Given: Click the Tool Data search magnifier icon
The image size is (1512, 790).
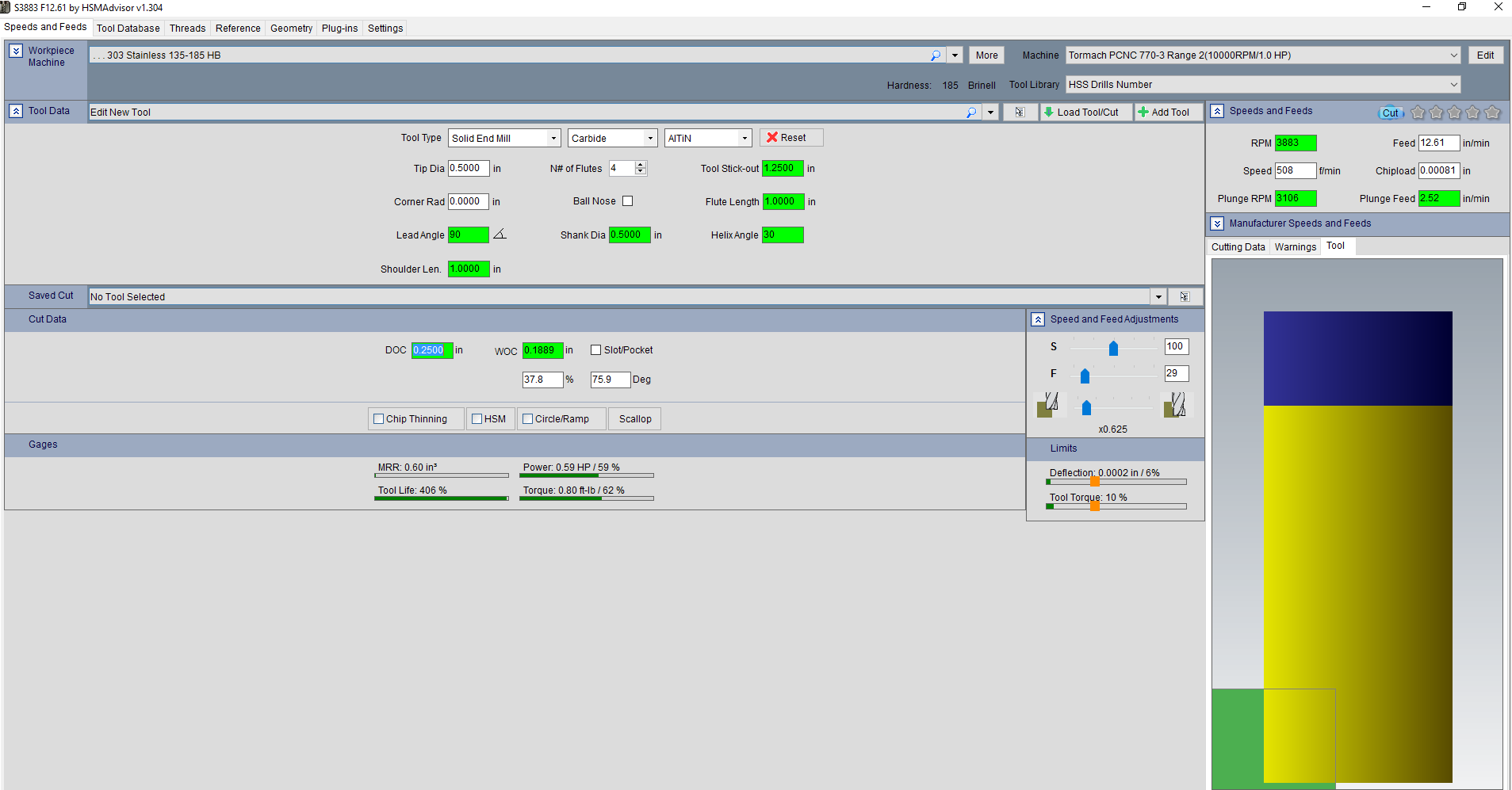Looking at the screenshot, I should tap(971, 113).
